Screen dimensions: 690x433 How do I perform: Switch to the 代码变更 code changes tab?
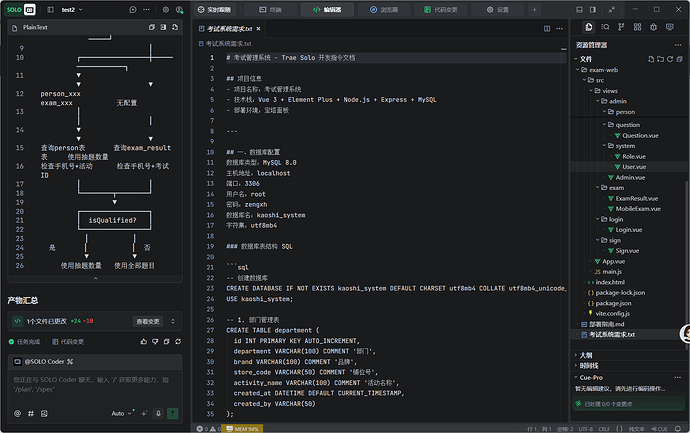[x=440, y=10]
